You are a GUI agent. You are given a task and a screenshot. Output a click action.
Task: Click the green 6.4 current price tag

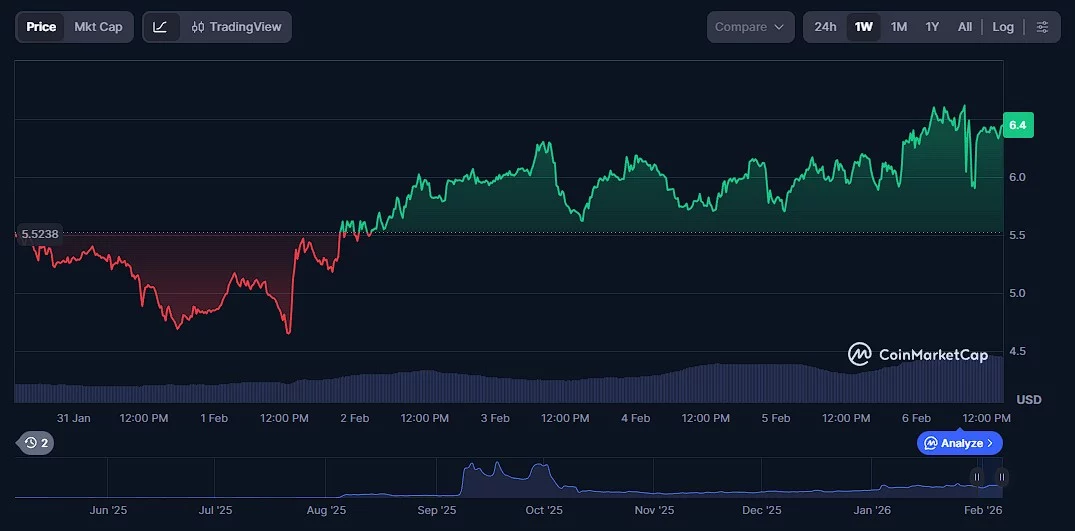click(1018, 125)
